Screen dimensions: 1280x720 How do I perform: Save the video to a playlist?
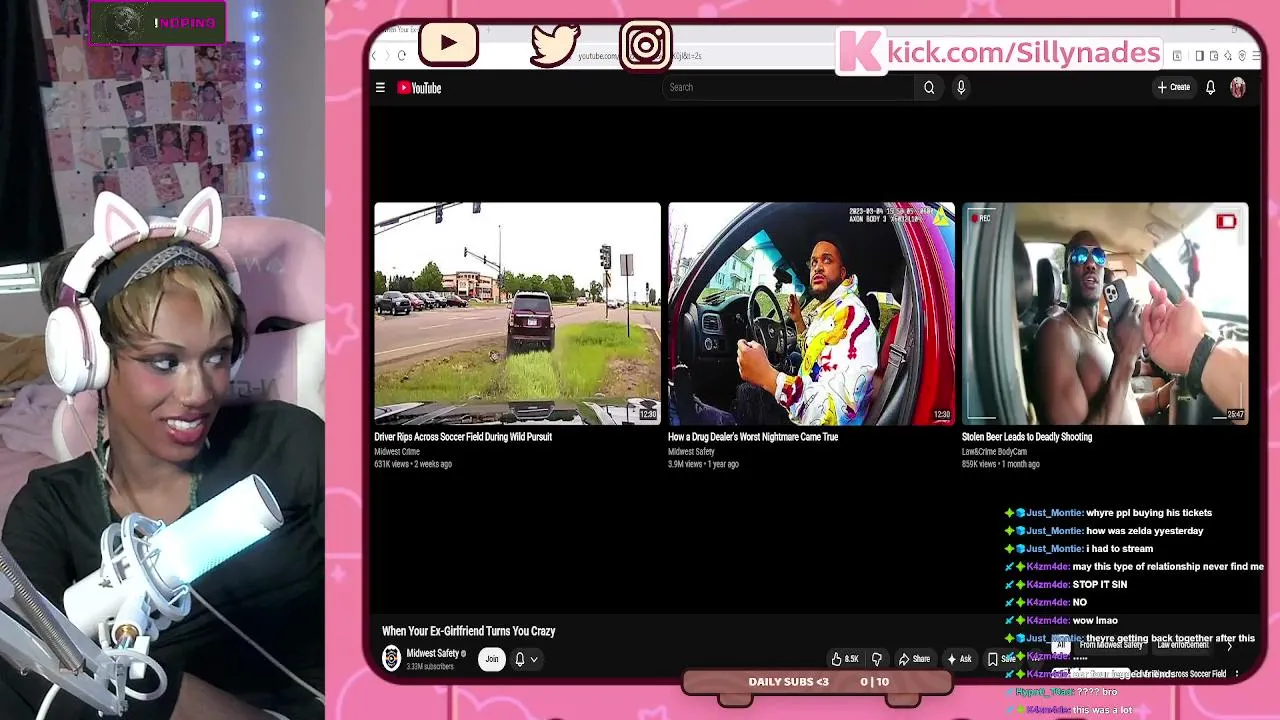[x=1001, y=659]
